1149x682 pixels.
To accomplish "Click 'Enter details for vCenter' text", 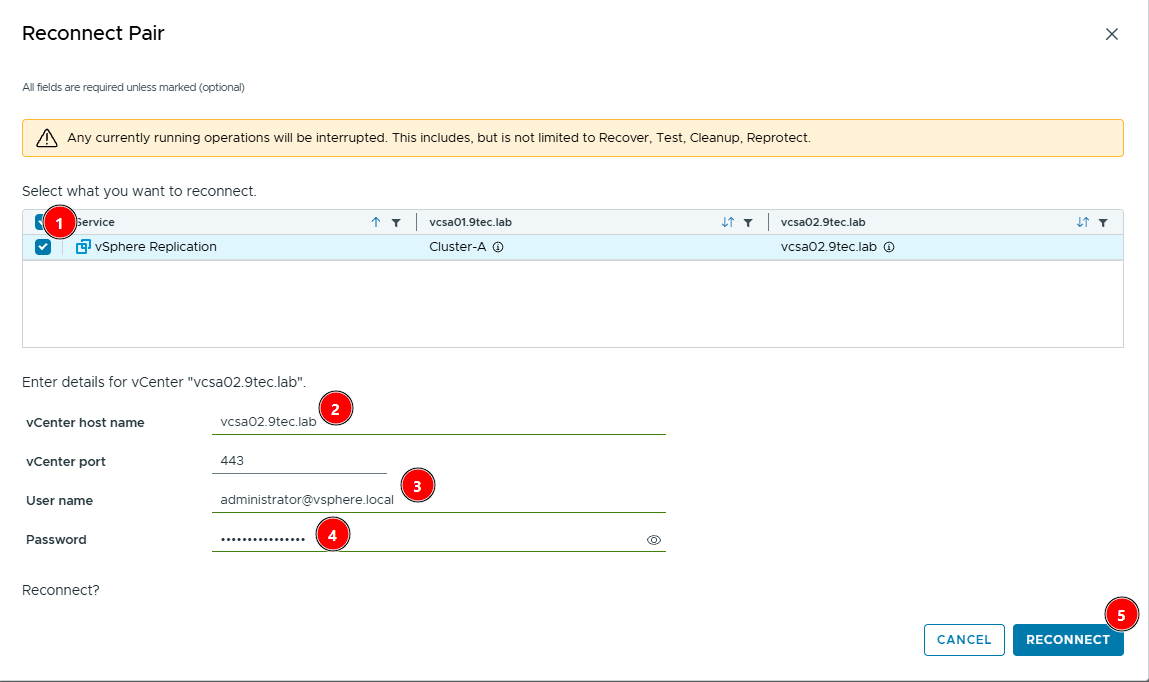I will (x=164, y=382).
